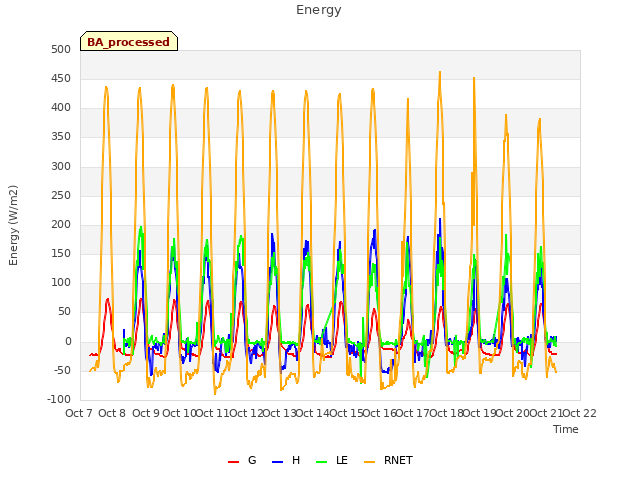Image resolution: width=640 pixels, height=480 pixels.
Task: Click the Energy chart title
Action: click(319, 10)
